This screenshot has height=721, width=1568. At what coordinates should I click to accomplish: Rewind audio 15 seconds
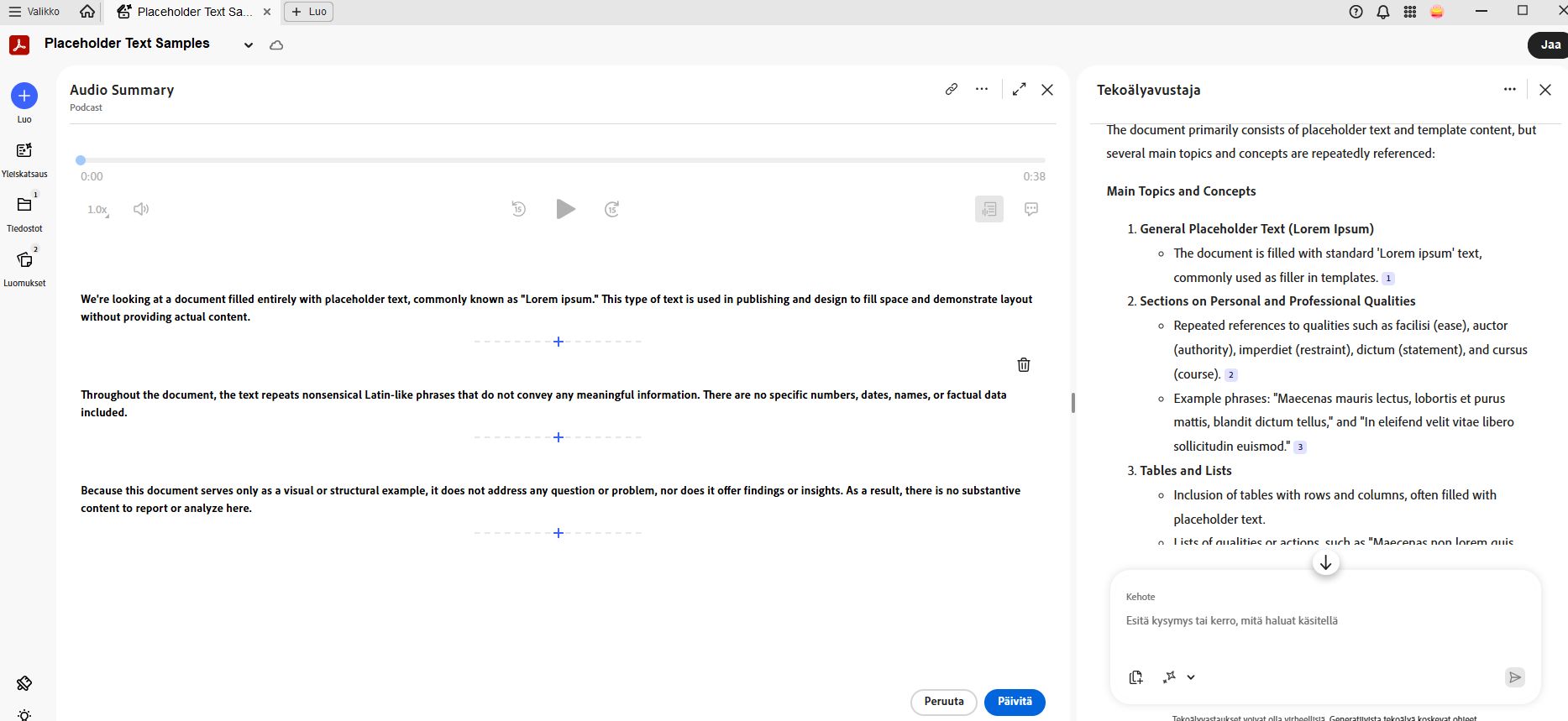pyautogui.click(x=519, y=209)
